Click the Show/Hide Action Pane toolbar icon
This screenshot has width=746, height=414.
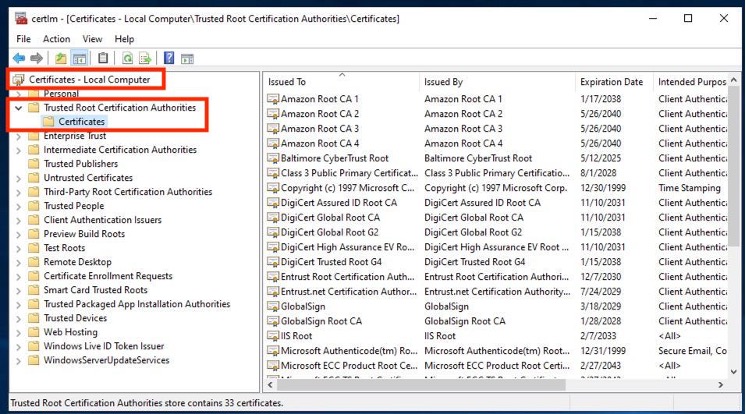pos(187,59)
